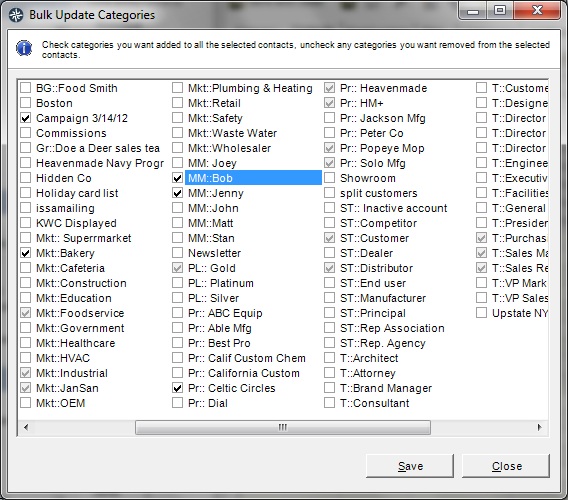
Task: Select the highlighted MM::Bob item
Action: [x=253, y=178]
